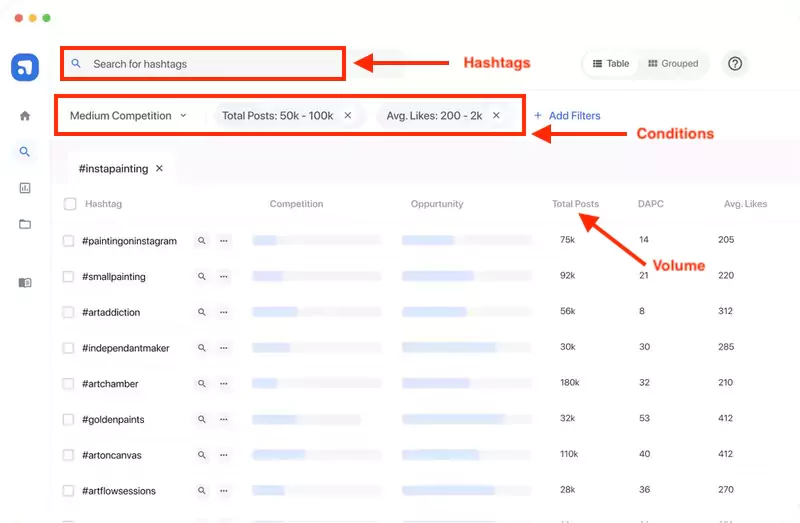Click competition bar for #artoncanvas
This screenshot has height=523, width=800.
coord(316,455)
